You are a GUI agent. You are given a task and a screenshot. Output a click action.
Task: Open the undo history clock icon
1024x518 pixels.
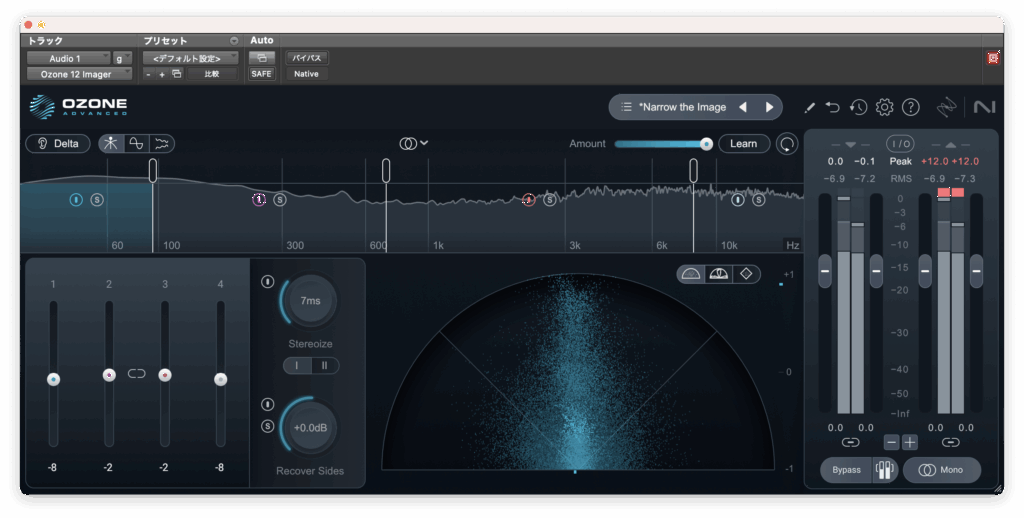pos(858,107)
